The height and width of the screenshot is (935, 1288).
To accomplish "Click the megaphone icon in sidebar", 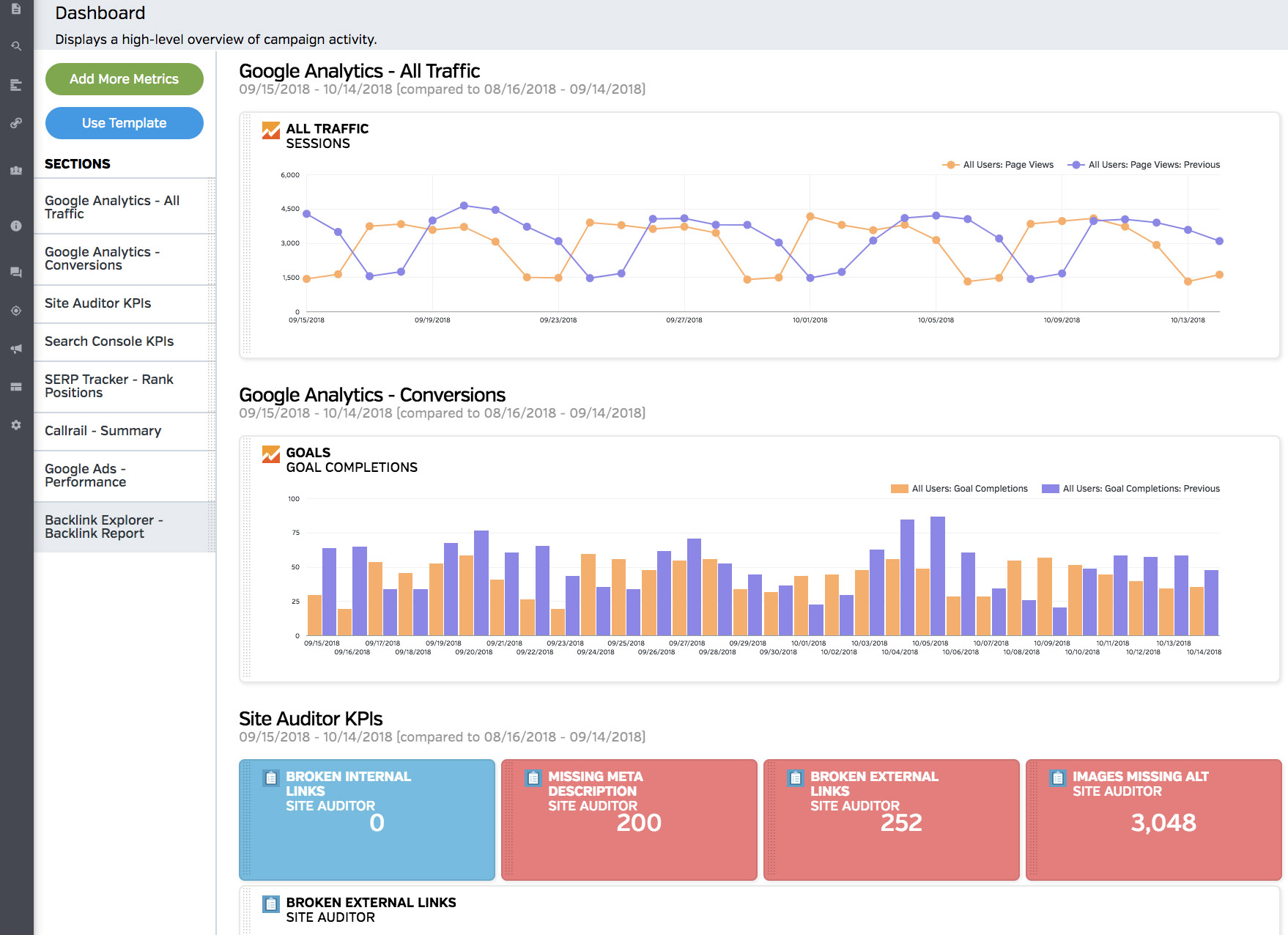I will click(x=16, y=349).
